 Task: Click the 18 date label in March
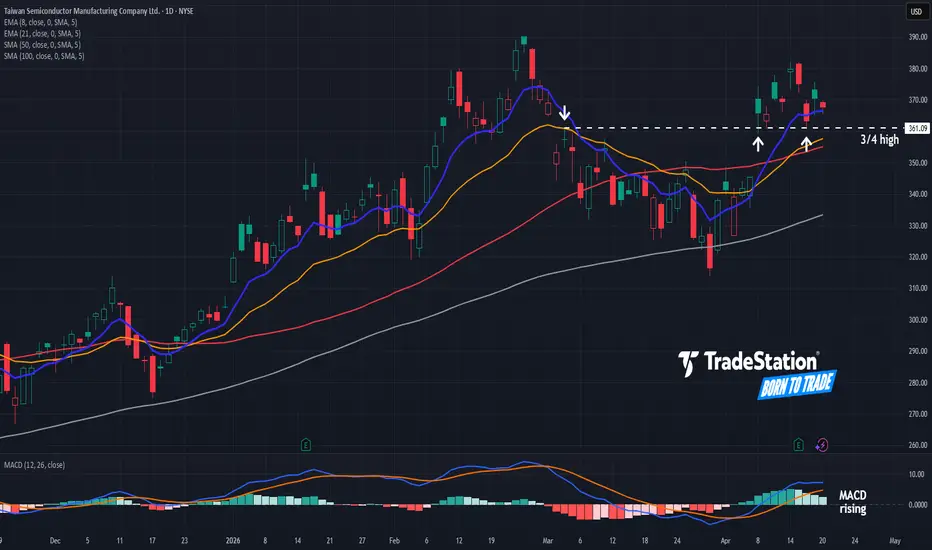click(x=644, y=540)
